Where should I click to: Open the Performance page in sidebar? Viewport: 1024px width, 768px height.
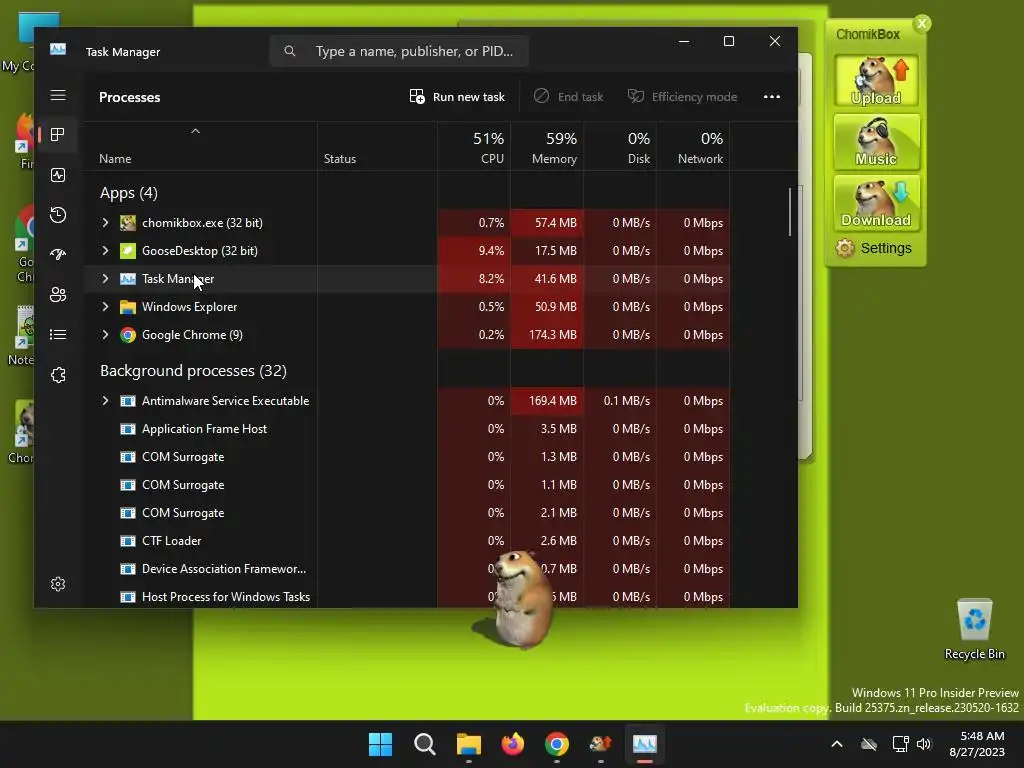58,175
